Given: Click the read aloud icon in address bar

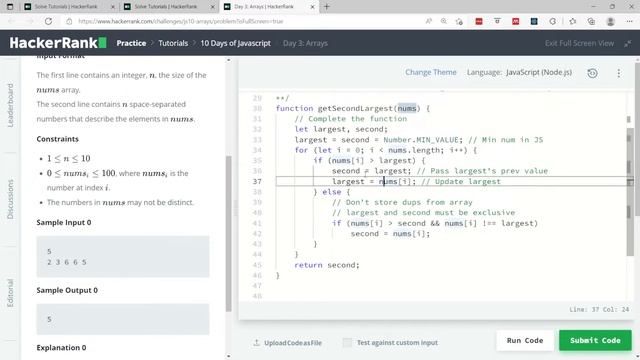Looking at the screenshot, I should pos(429,21).
